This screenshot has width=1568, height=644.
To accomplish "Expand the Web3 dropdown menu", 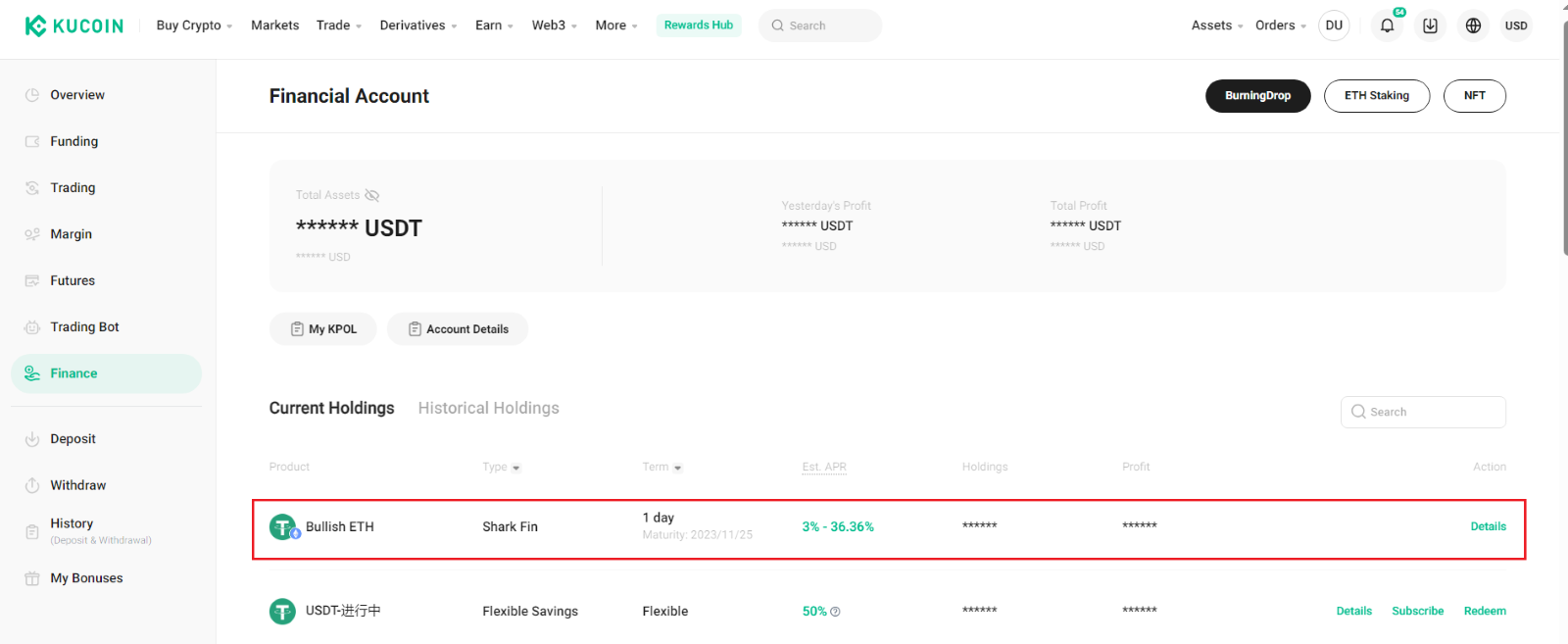I will [555, 25].
